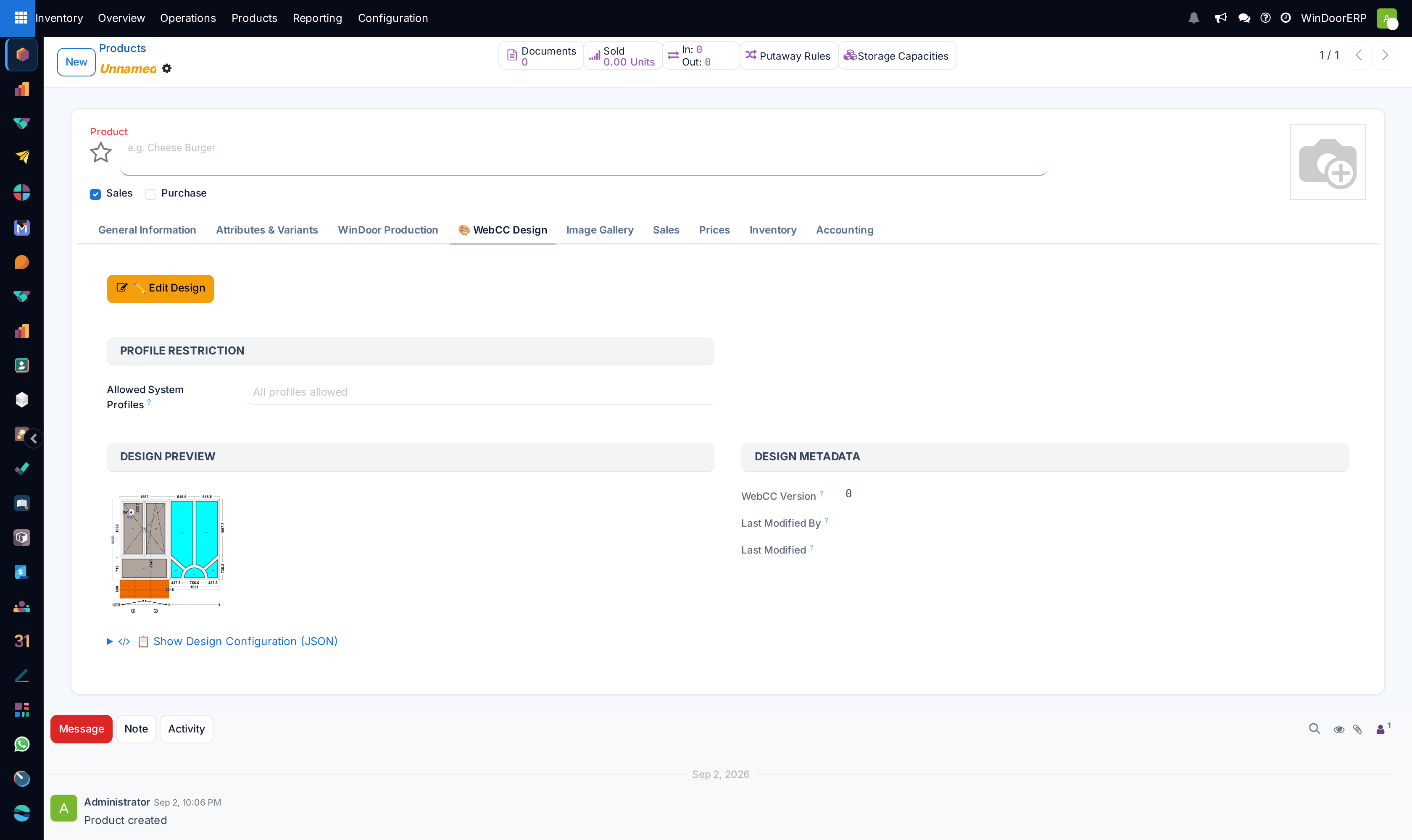
Task: Open the Products breadcrumb link
Action: pos(122,48)
